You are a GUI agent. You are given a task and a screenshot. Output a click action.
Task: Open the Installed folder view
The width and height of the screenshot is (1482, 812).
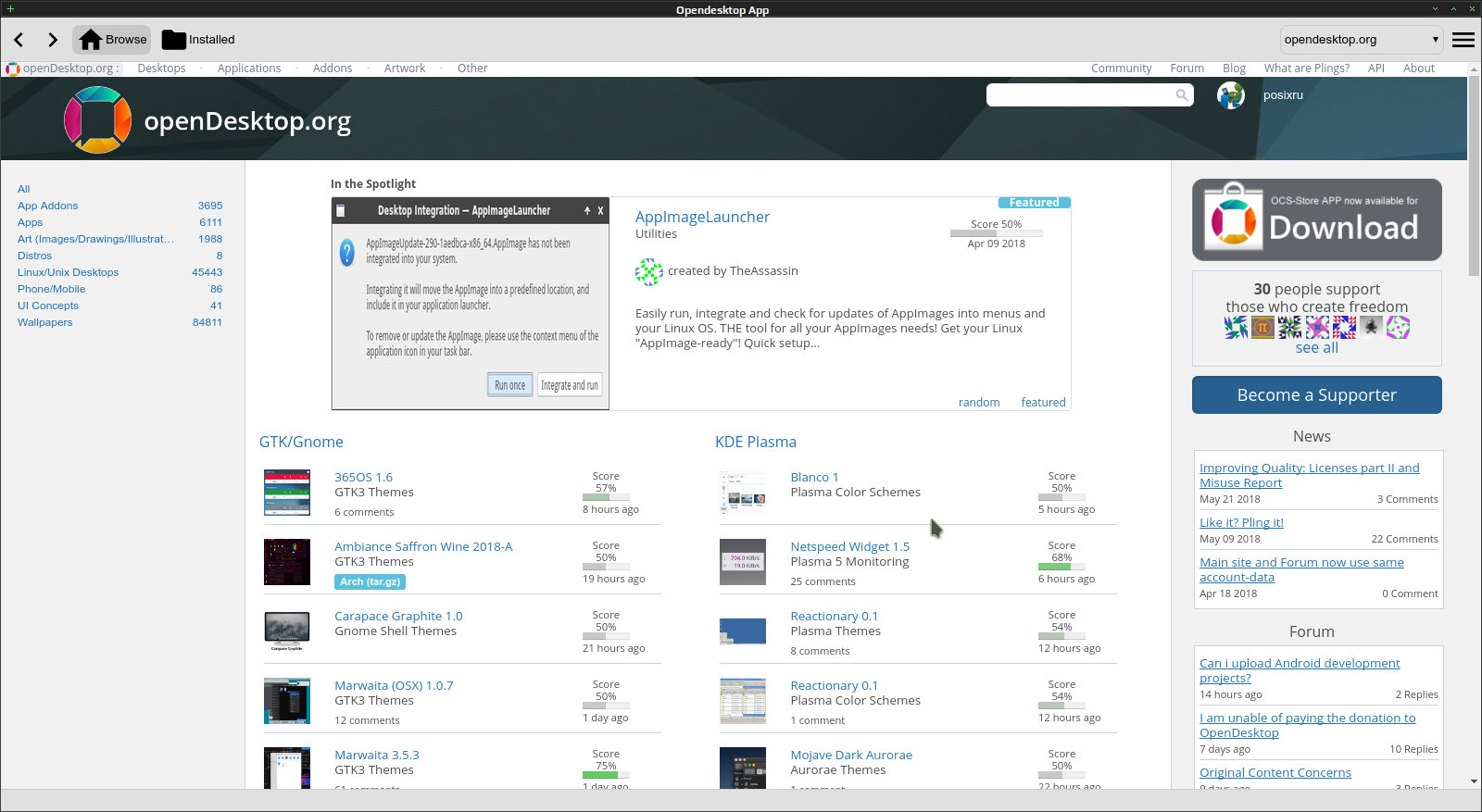[x=199, y=40]
